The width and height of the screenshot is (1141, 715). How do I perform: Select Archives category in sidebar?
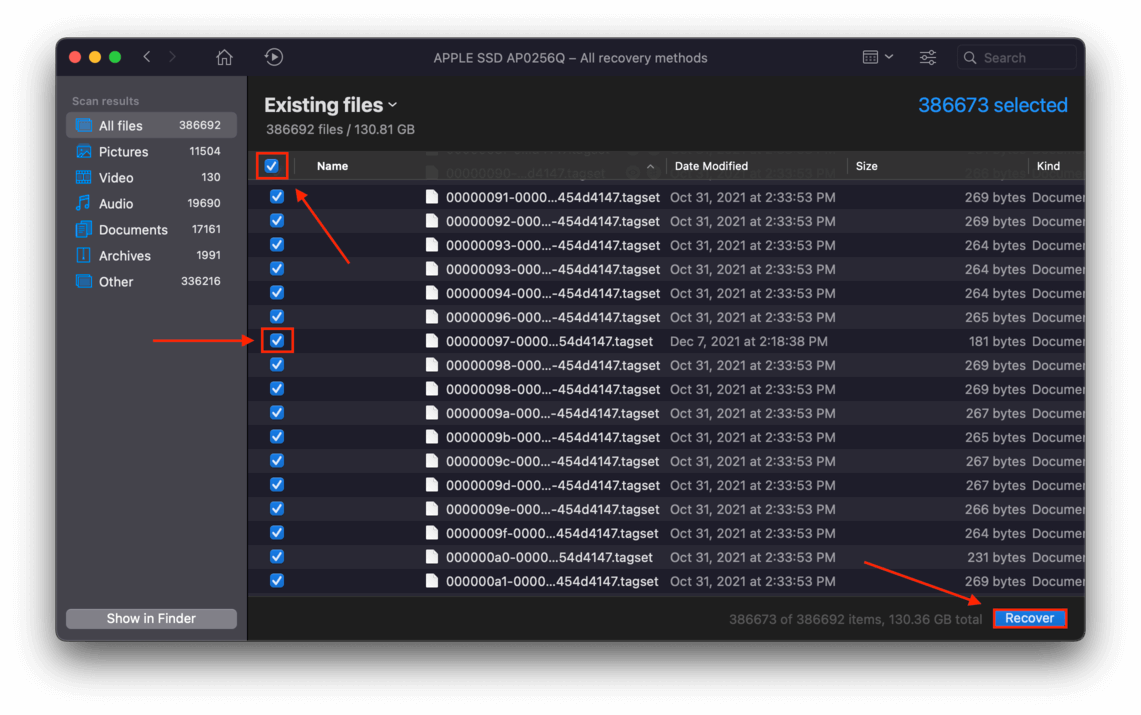(151, 256)
